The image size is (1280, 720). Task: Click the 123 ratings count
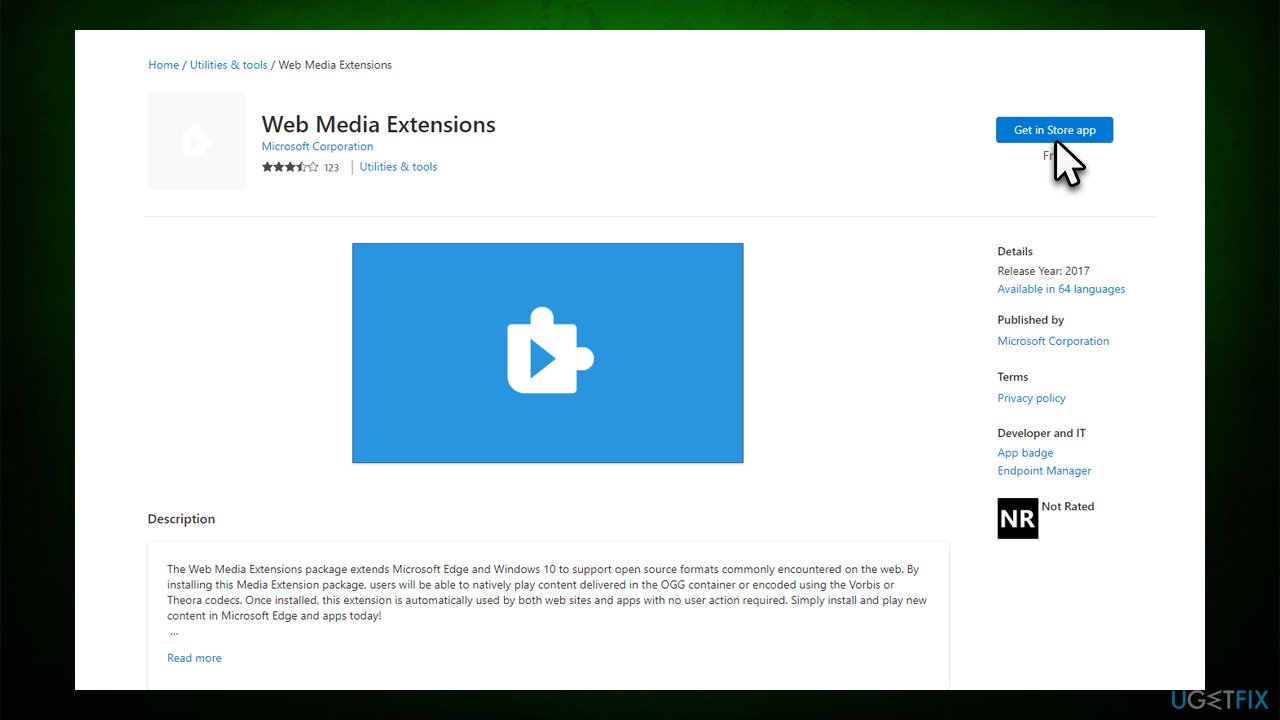[331, 167]
